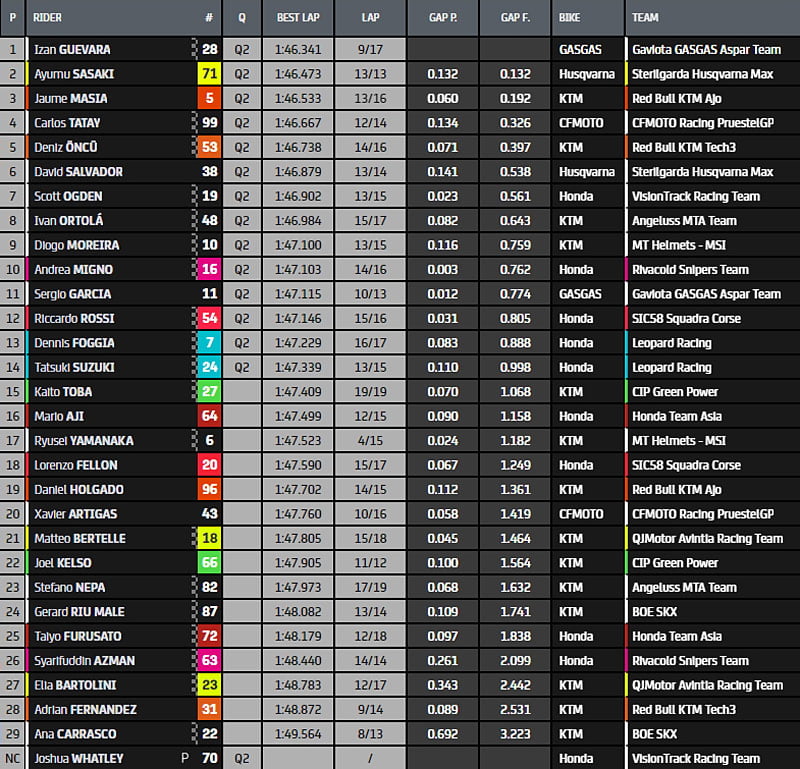The width and height of the screenshot is (800, 769).
Task: Click Ryusei YAMANAKA's best lap time 1:47.523
Action: pyautogui.click(x=297, y=441)
